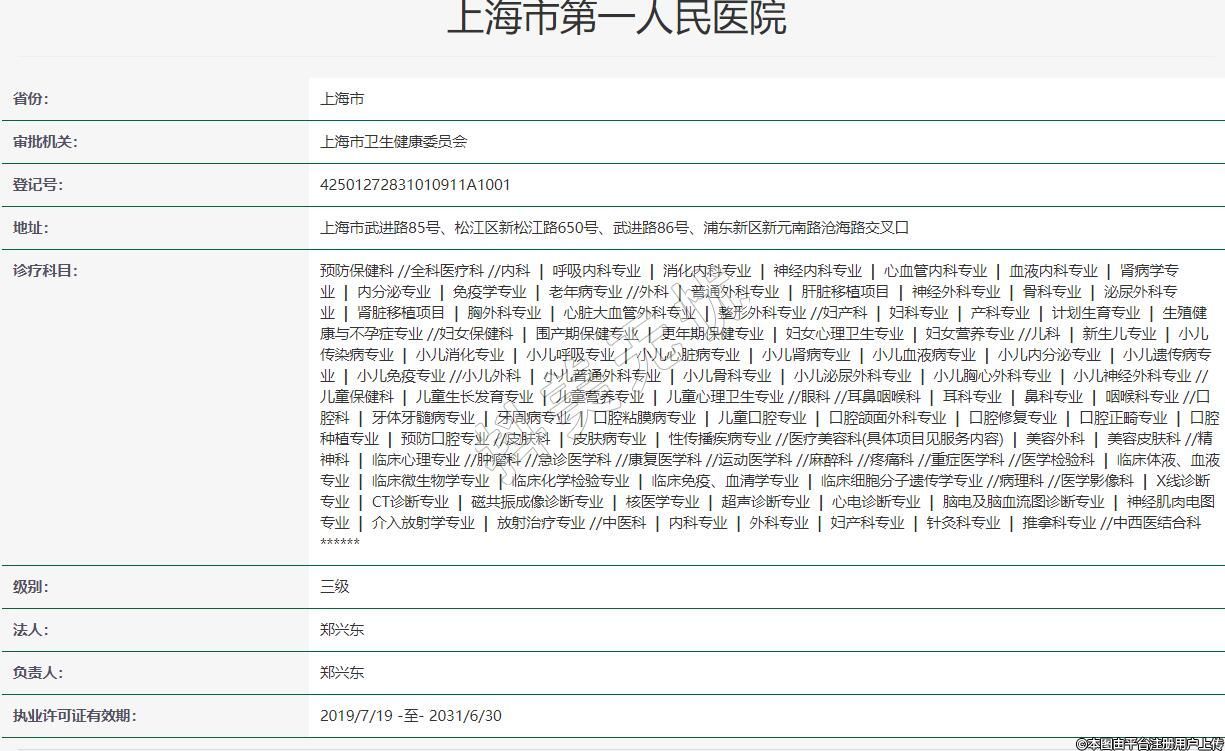Click registration number 42501272831010911A1001
Viewport: 1225px width, 751px height.
click(x=415, y=185)
